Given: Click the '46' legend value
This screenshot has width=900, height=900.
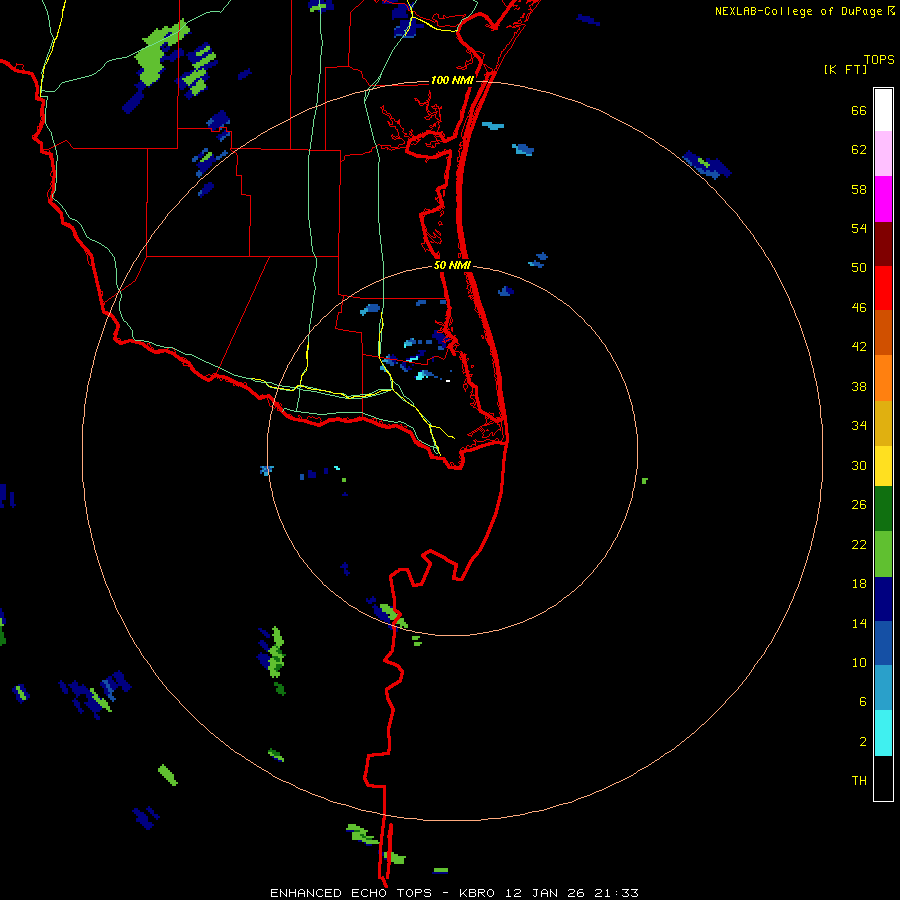Looking at the screenshot, I should 859,308.
